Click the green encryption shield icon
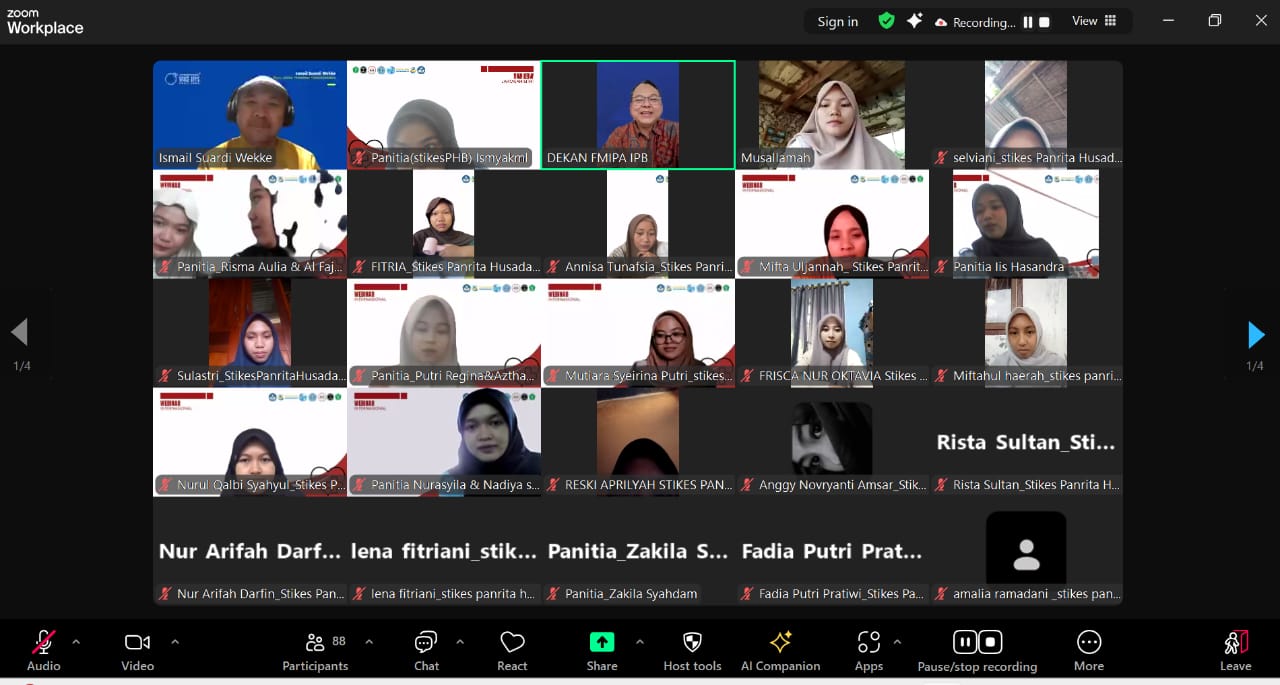Screen dimensions: 1280x685 point(886,21)
